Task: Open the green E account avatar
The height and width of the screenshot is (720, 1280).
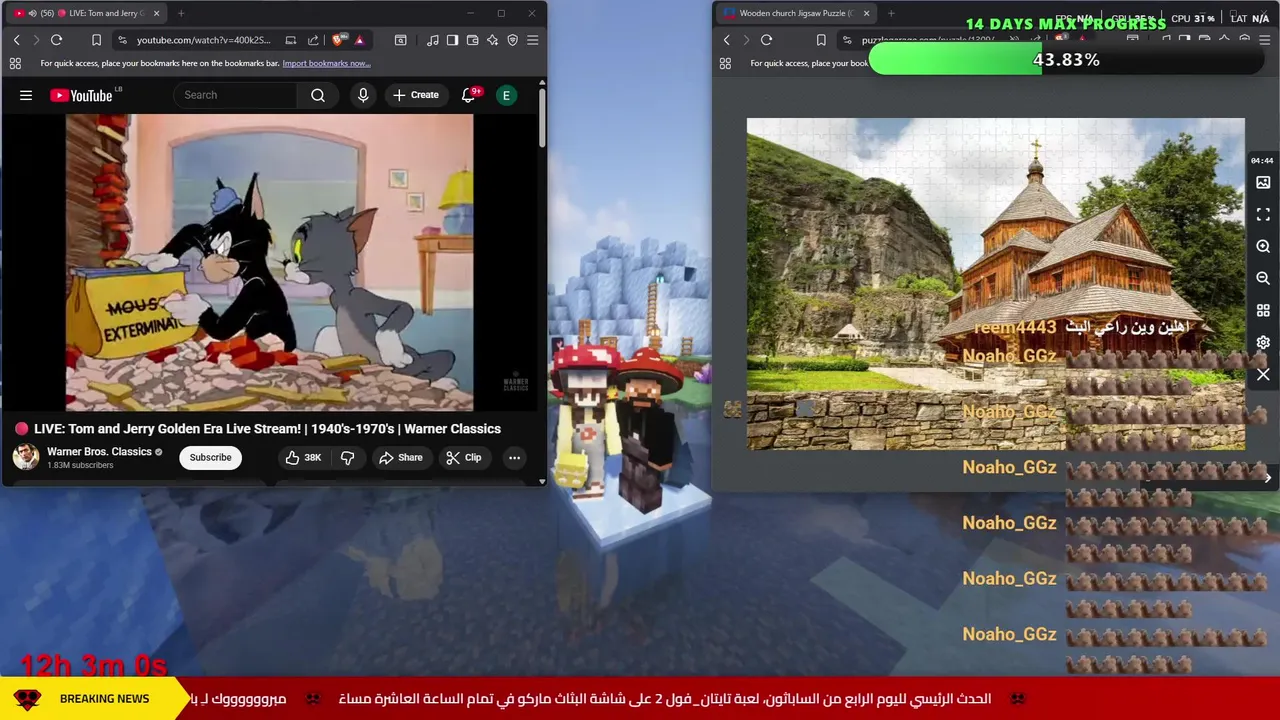Action: click(507, 95)
